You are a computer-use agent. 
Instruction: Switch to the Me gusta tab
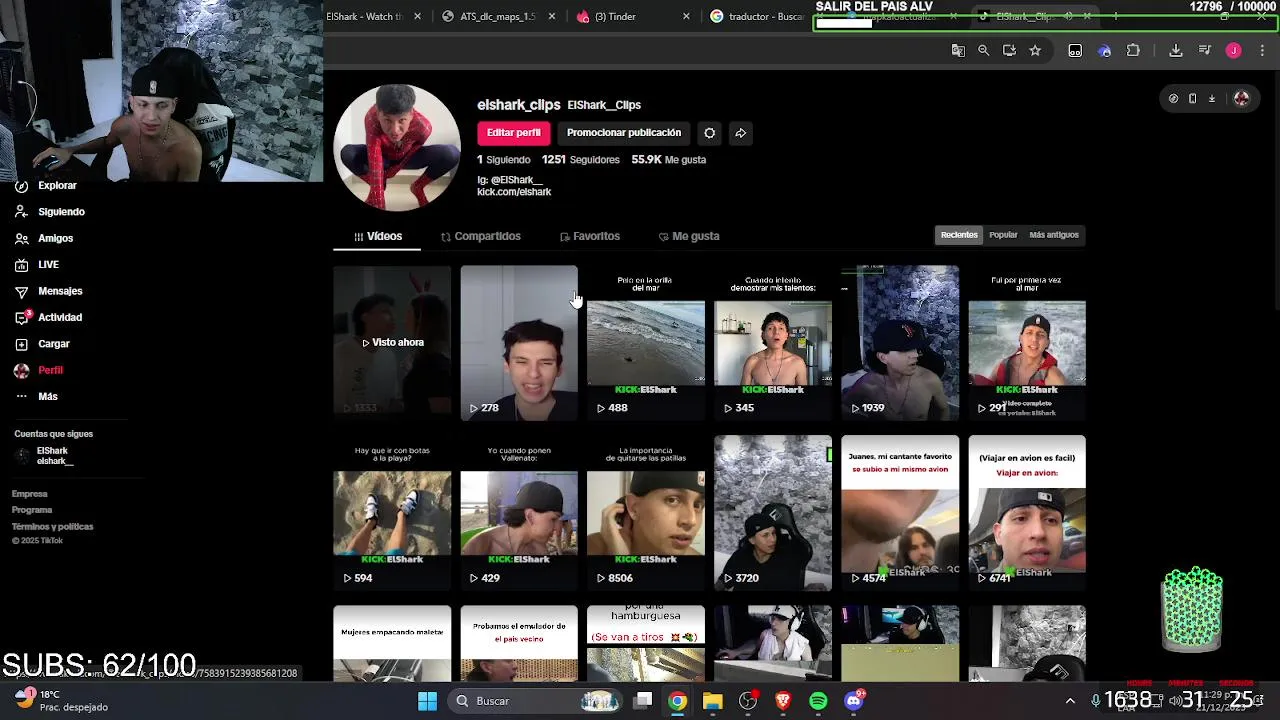tap(689, 236)
